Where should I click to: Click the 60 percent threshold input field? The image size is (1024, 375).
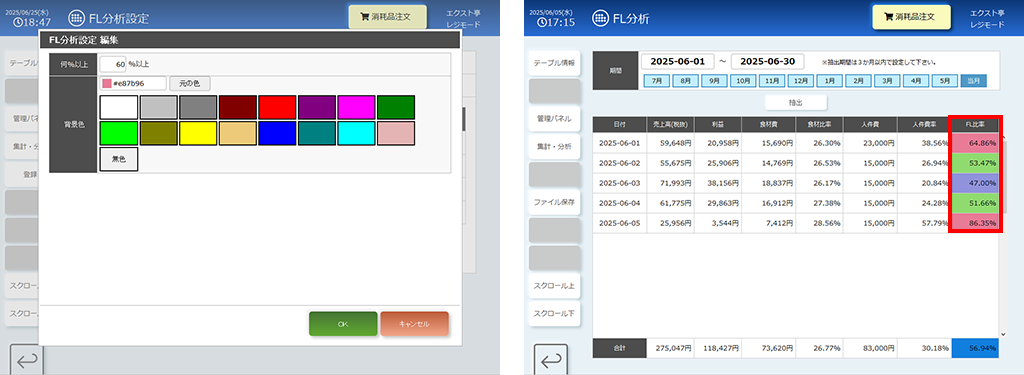(113, 64)
